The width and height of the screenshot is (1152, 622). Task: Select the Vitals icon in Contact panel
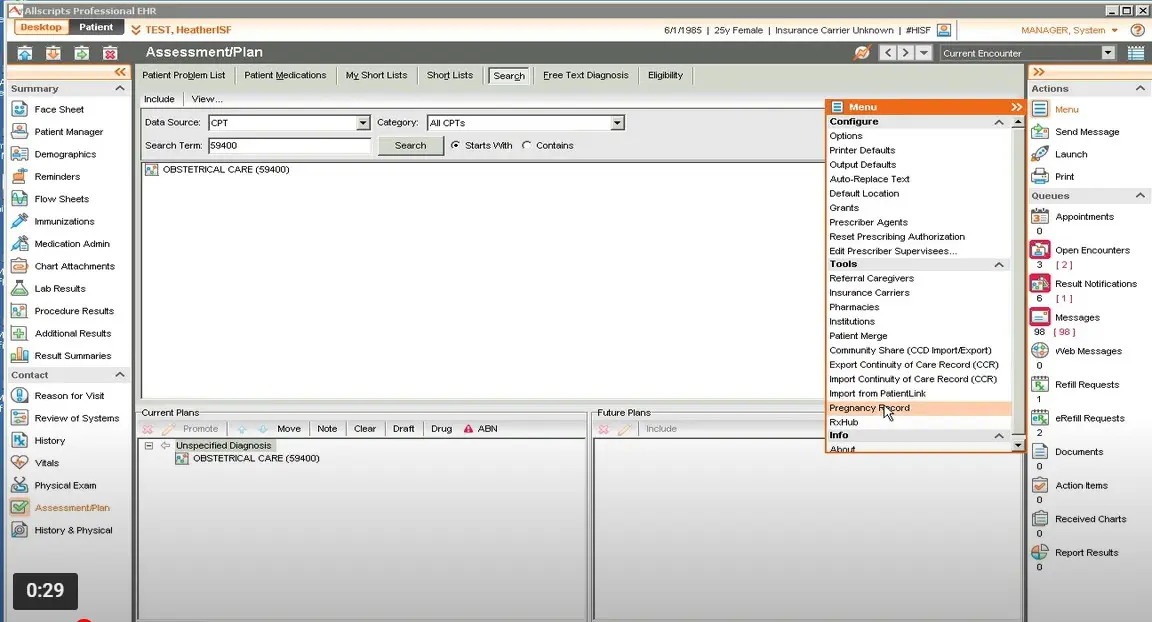tap(19, 462)
